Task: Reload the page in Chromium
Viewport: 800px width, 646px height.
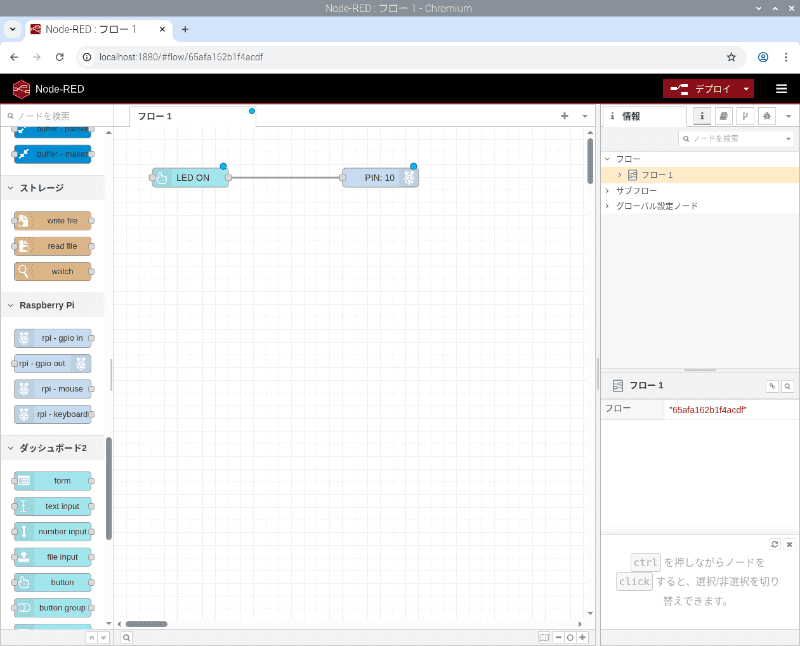Action: coord(60,57)
